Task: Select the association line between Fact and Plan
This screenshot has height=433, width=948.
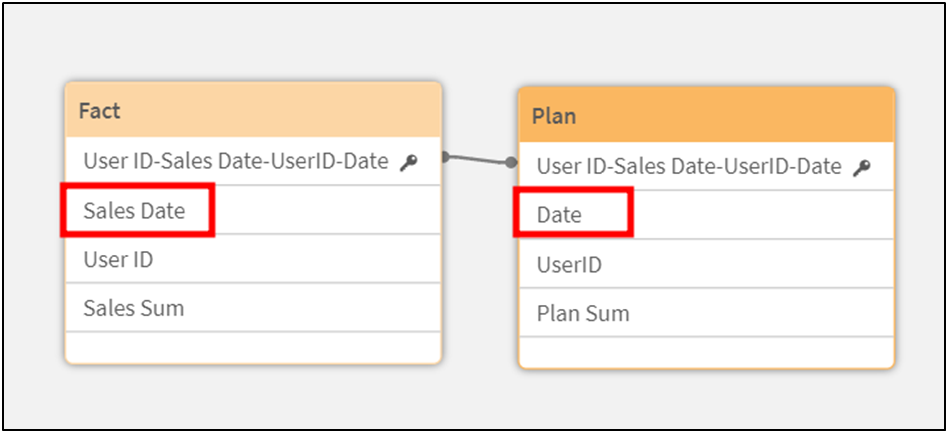Action: (x=479, y=159)
